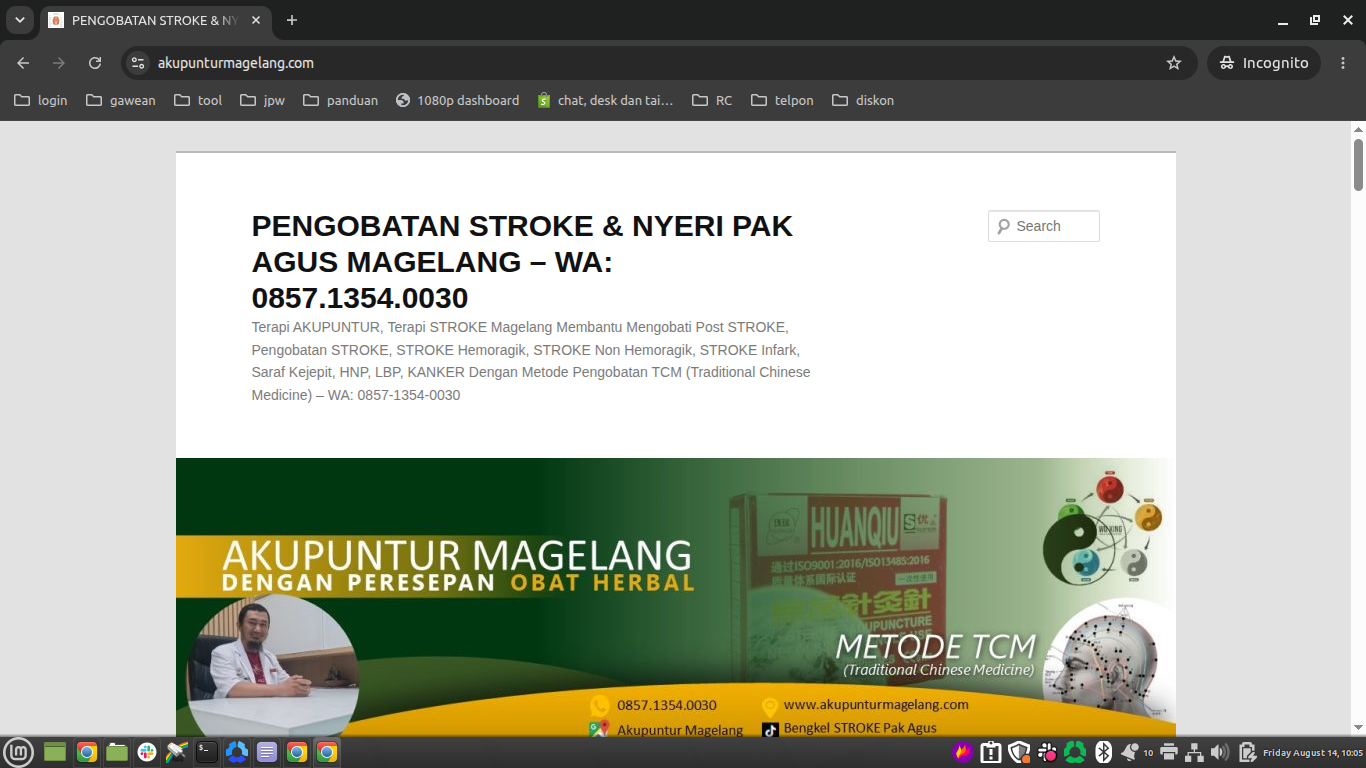This screenshot has height=768, width=1366.
Task: Go forward one page
Action: pyautogui.click(x=59, y=63)
